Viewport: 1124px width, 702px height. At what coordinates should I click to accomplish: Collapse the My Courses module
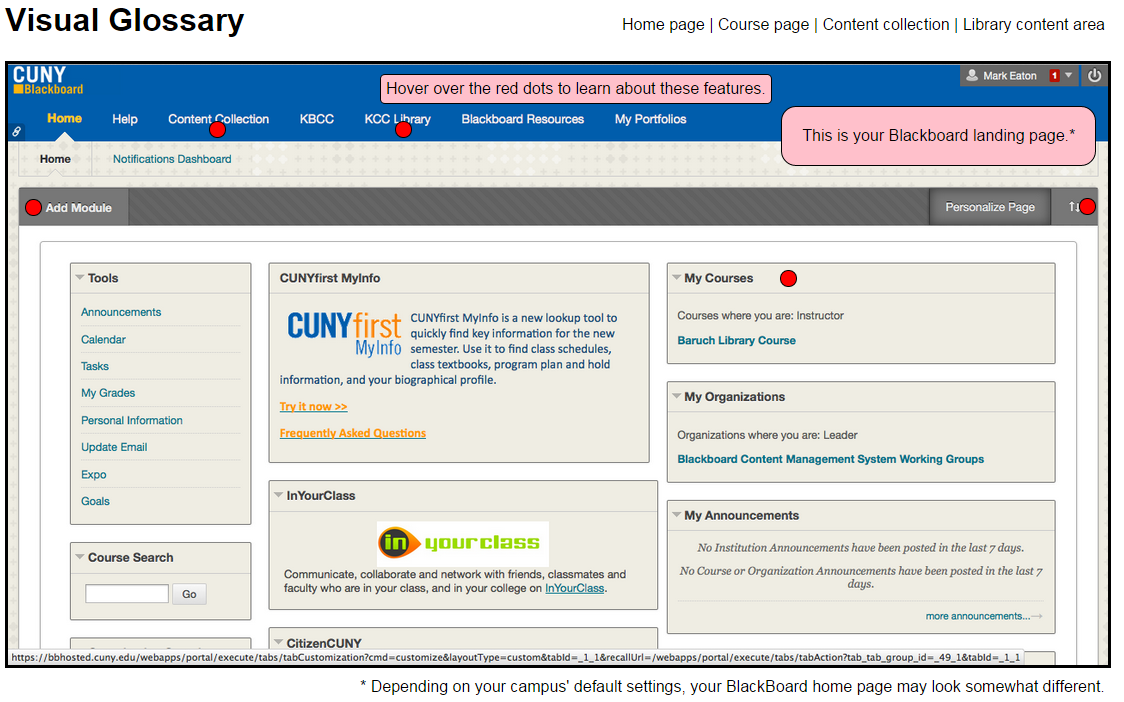click(676, 277)
